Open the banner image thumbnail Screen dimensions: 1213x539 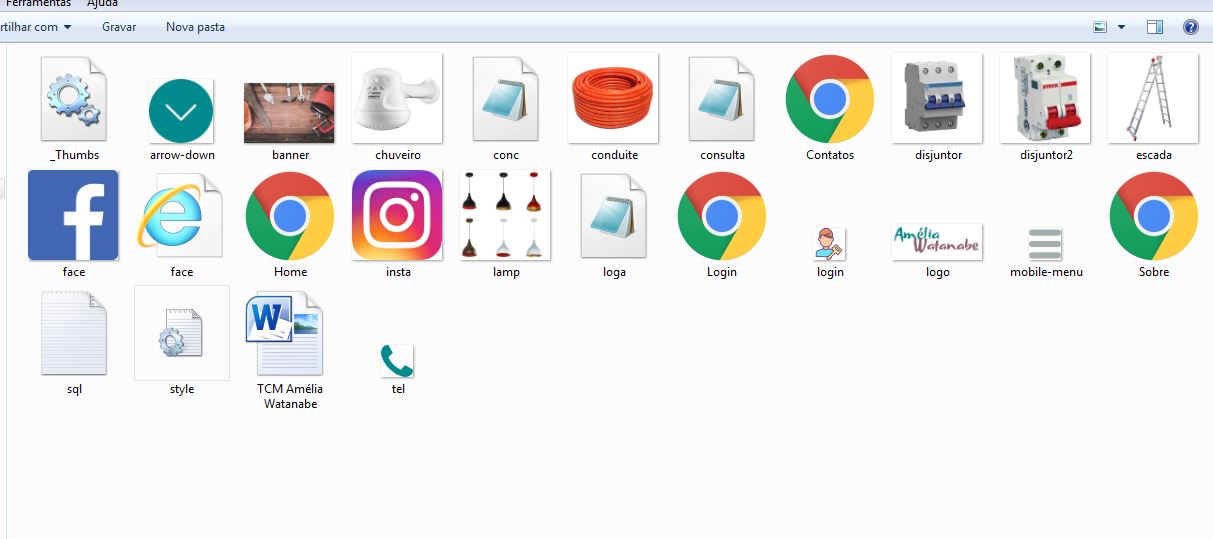pyautogui.click(x=289, y=113)
